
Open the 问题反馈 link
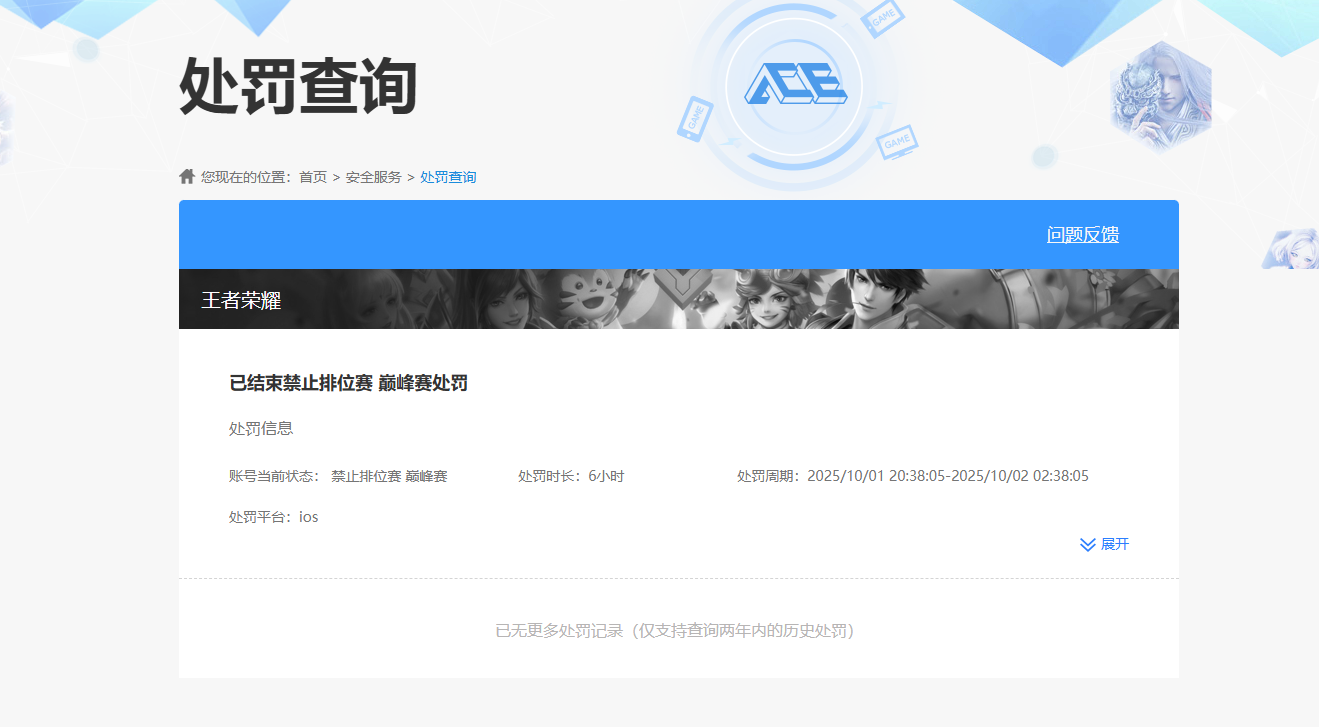pyautogui.click(x=1083, y=235)
